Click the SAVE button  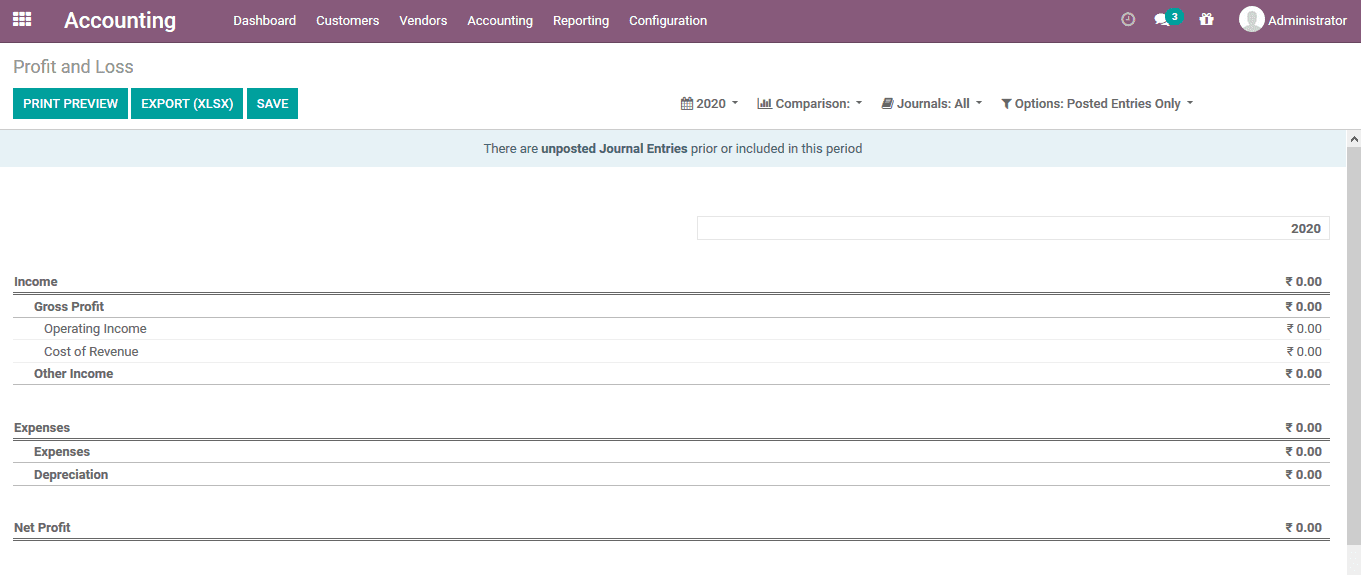[272, 104]
